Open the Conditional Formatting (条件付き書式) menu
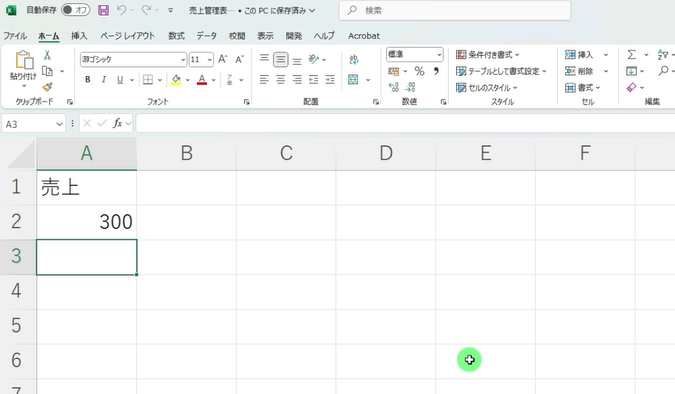 488,55
